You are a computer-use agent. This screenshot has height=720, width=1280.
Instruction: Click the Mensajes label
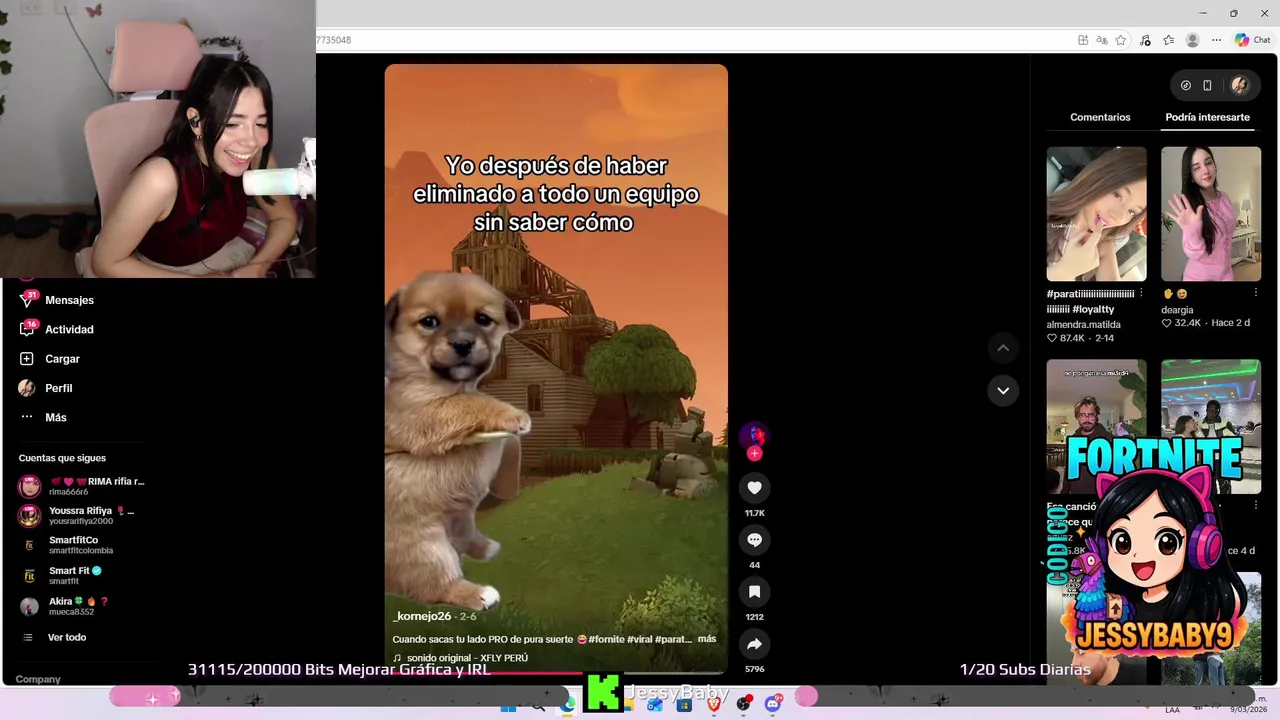(69, 300)
